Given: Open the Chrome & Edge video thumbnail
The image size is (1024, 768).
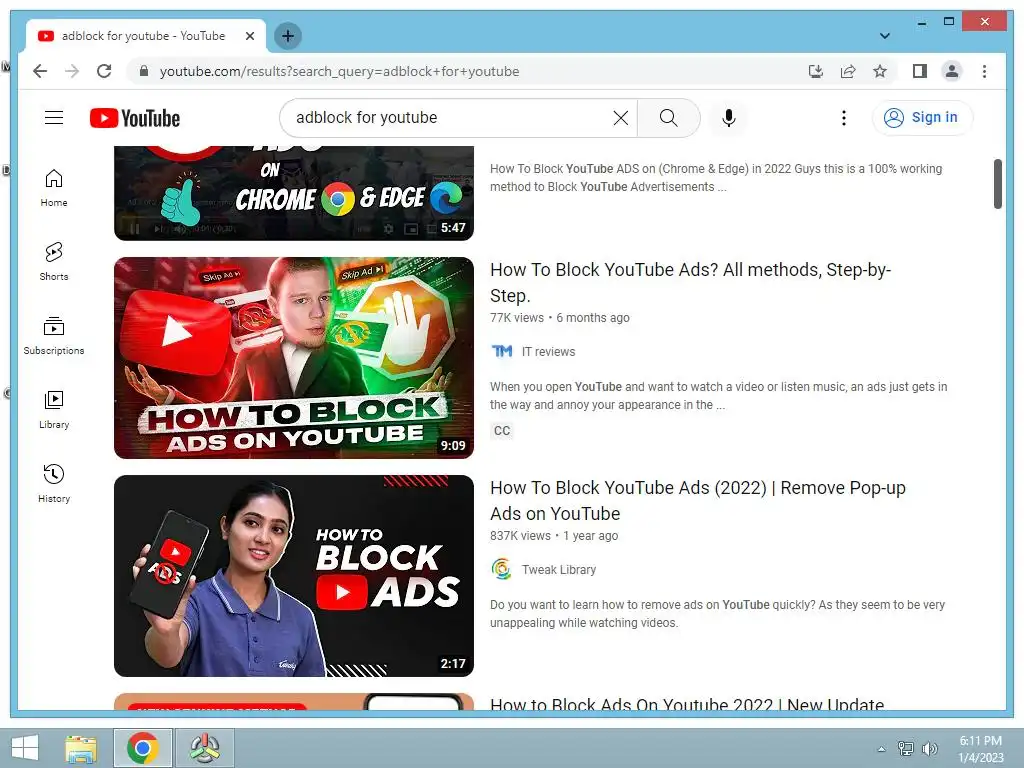Looking at the screenshot, I should point(294,193).
